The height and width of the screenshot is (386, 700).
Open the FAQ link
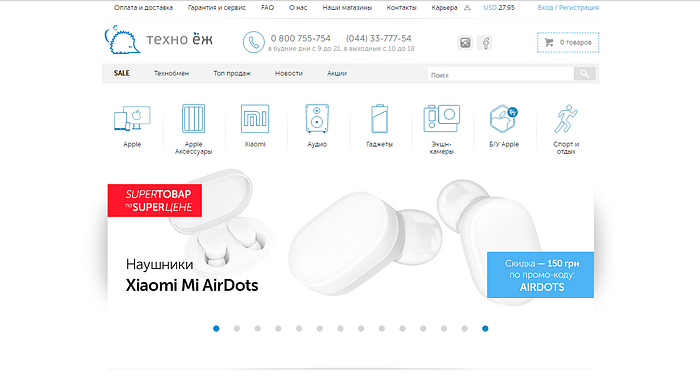coord(267,8)
